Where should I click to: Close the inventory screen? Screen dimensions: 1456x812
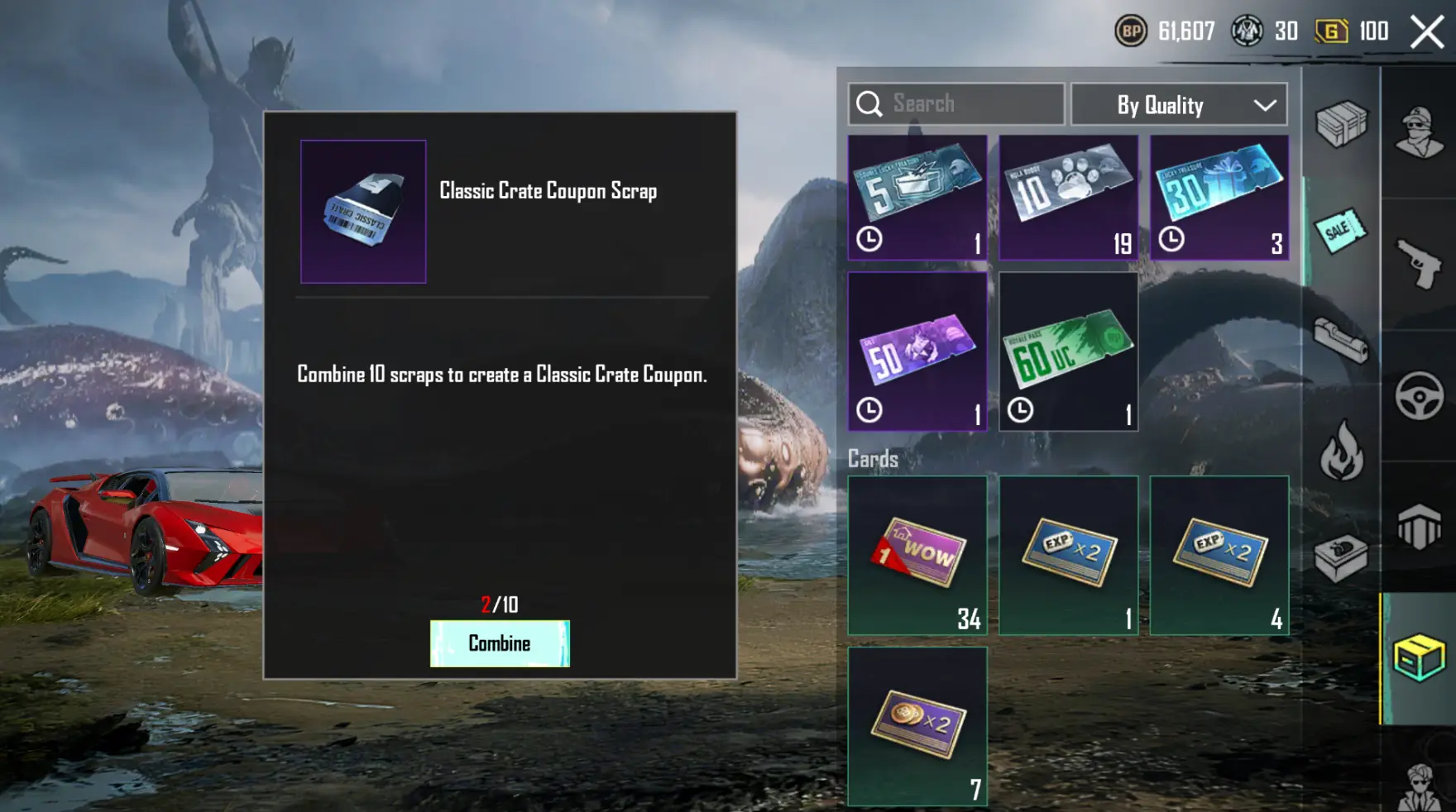click(x=1427, y=32)
